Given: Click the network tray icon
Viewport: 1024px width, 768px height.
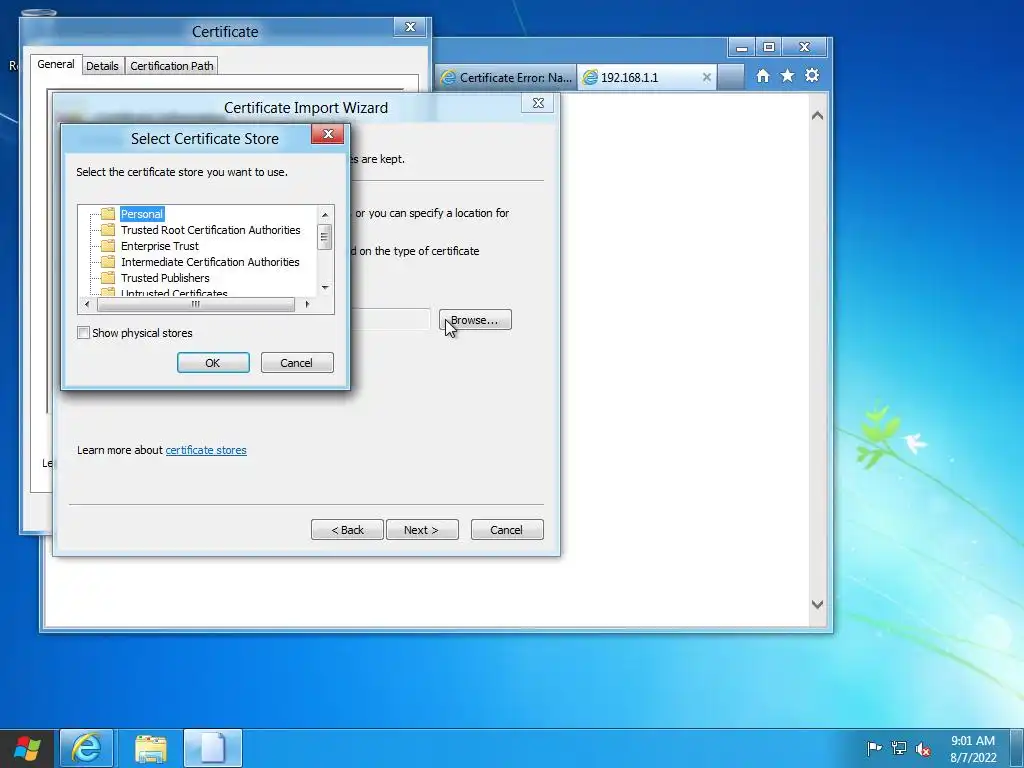Looking at the screenshot, I should (899, 748).
